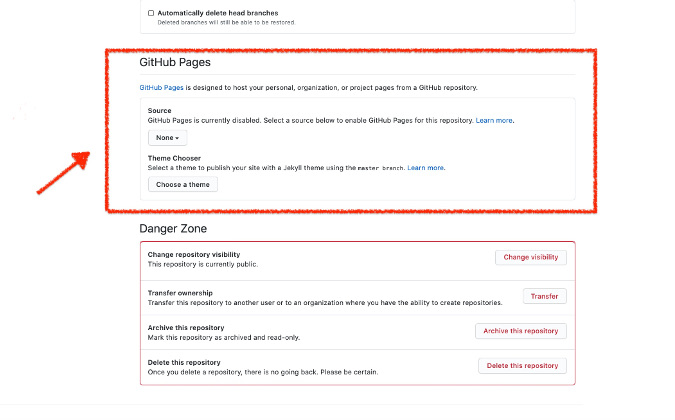Image resolution: width=675 pixels, height=420 pixels.
Task: Click 'This repository is currently public' text
Action: coord(203,265)
